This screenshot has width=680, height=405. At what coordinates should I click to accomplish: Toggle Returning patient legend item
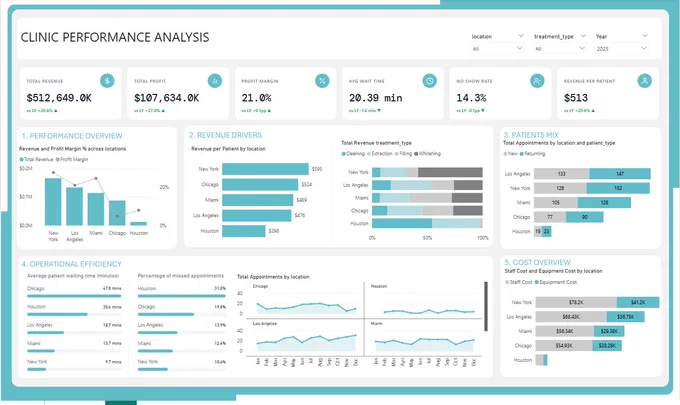pos(533,154)
